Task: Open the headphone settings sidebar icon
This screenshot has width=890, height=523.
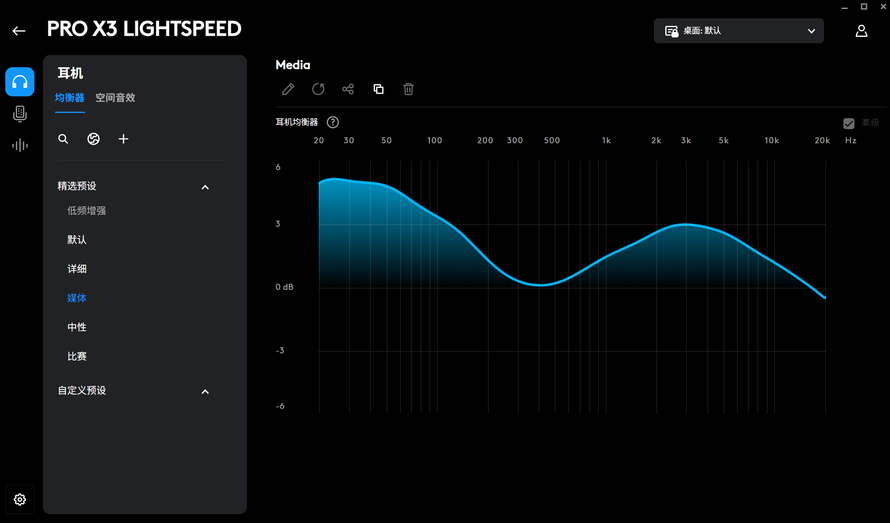Action: [20, 82]
